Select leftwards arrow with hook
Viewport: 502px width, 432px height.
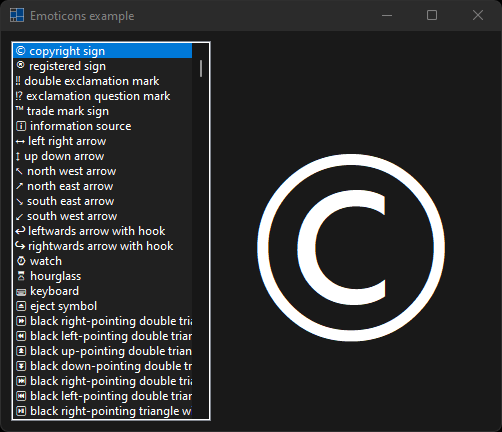pos(103,231)
